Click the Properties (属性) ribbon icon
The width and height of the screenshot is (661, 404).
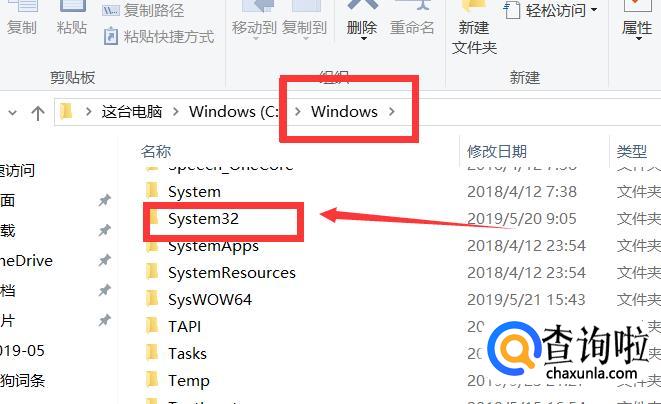[637, 5]
